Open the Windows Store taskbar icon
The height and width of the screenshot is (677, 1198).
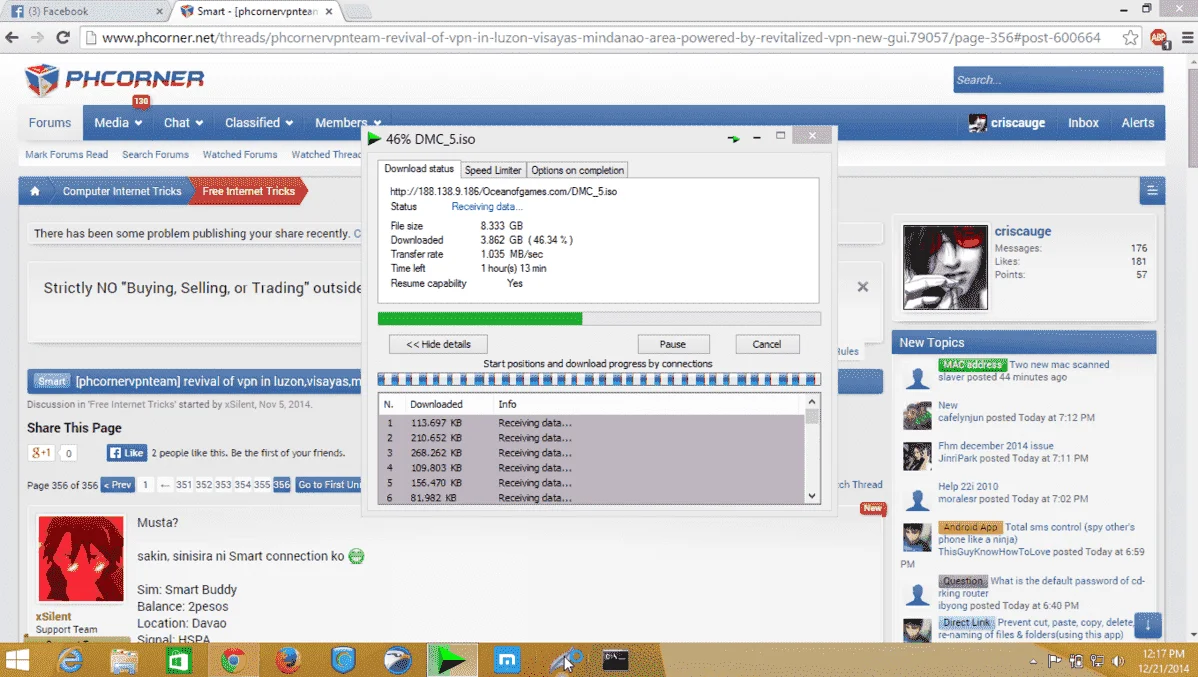point(178,660)
